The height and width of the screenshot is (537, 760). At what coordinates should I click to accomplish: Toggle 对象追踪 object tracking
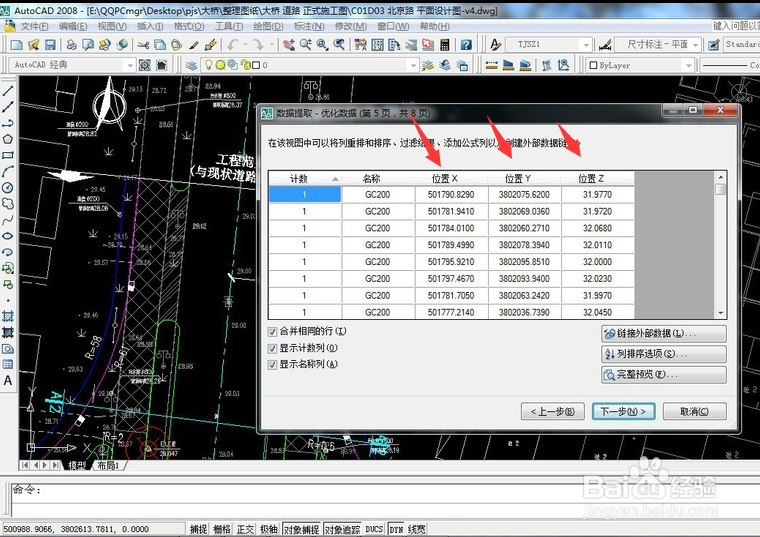click(342, 529)
